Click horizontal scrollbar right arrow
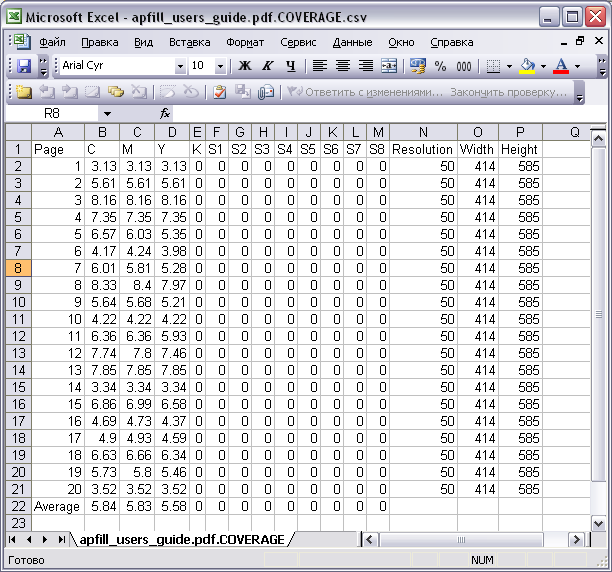The height and width of the screenshot is (572, 612). [x=576, y=540]
